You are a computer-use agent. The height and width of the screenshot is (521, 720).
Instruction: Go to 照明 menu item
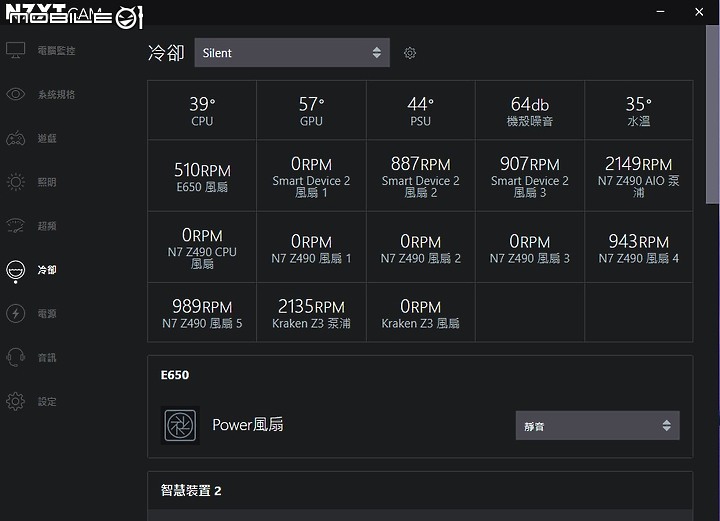(x=47, y=182)
